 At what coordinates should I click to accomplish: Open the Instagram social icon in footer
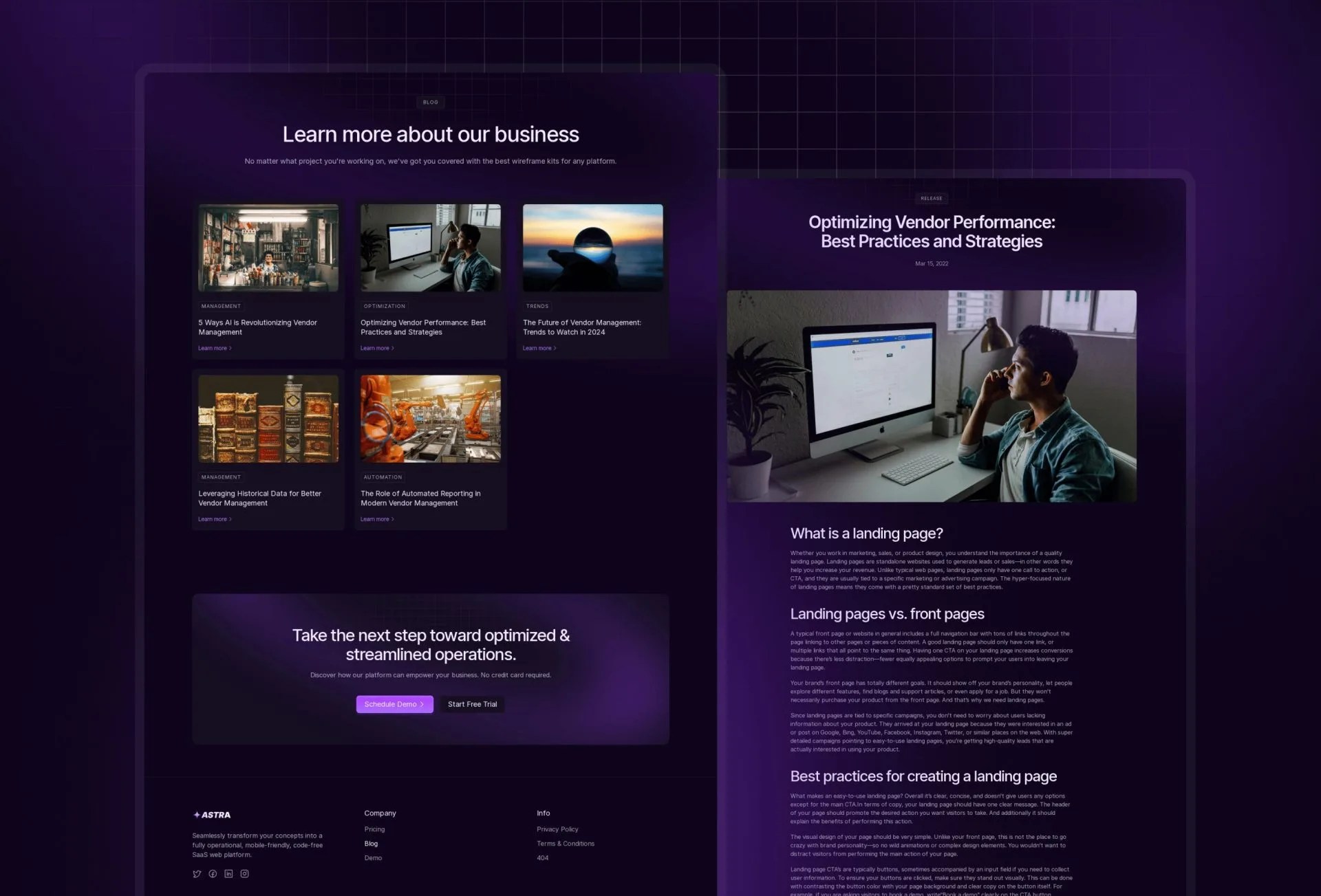coord(244,874)
